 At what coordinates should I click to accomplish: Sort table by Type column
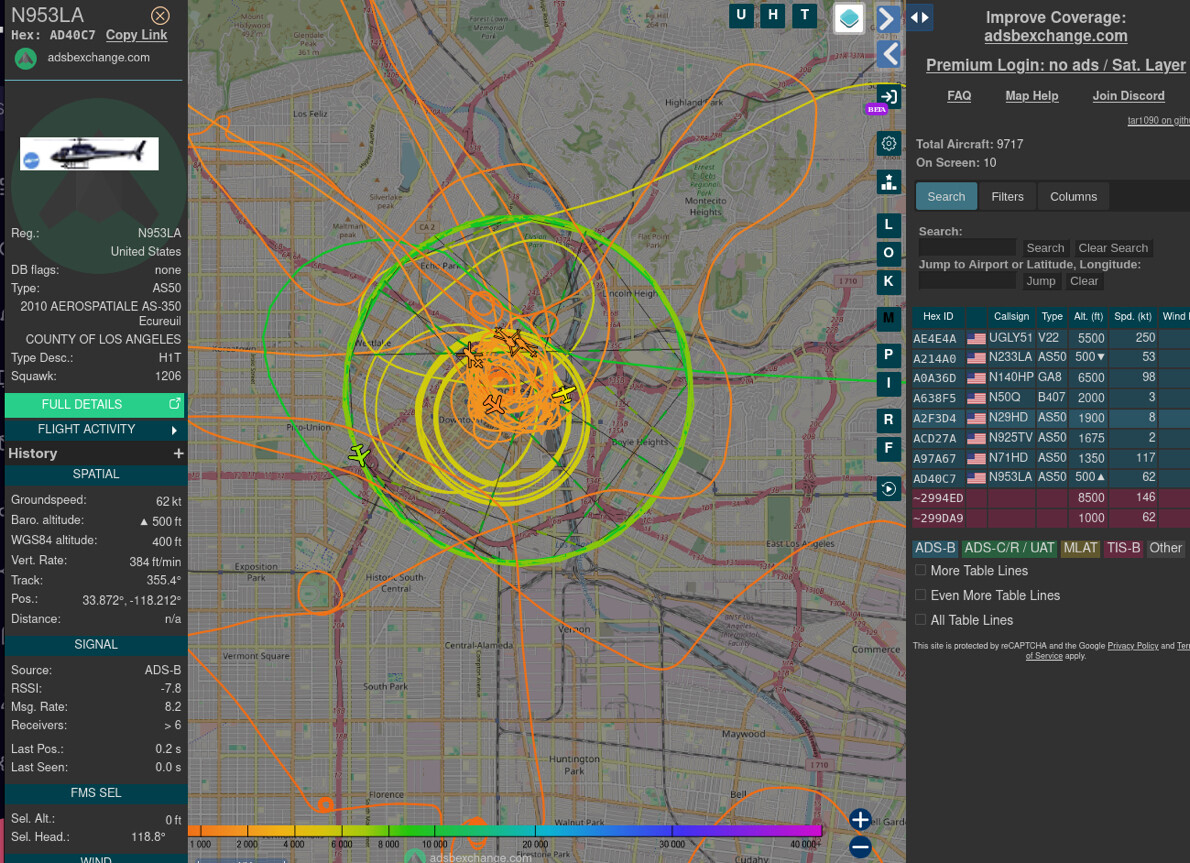coord(1052,317)
